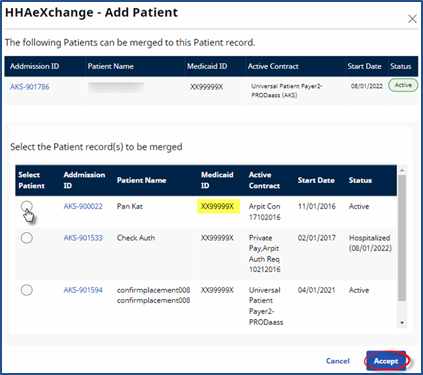Click start date 11/01/2016
The height and width of the screenshot is (375, 423).
click(317, 206)
